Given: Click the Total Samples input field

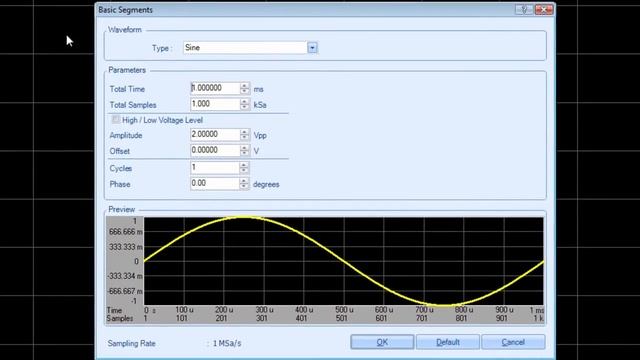Looking at the screenshot, I should (215, 104).
